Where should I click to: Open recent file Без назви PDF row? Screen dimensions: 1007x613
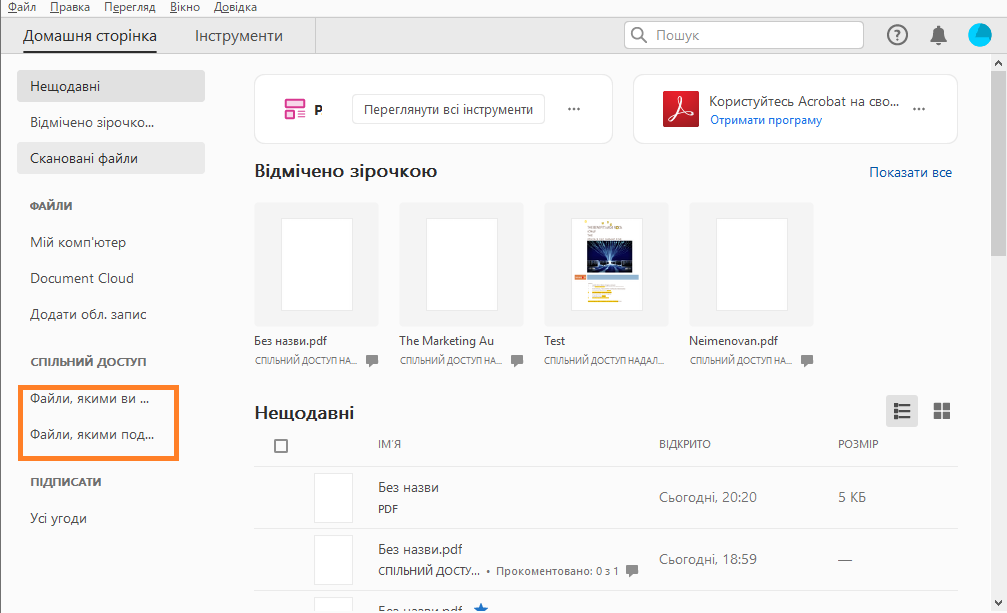(606, 497)
